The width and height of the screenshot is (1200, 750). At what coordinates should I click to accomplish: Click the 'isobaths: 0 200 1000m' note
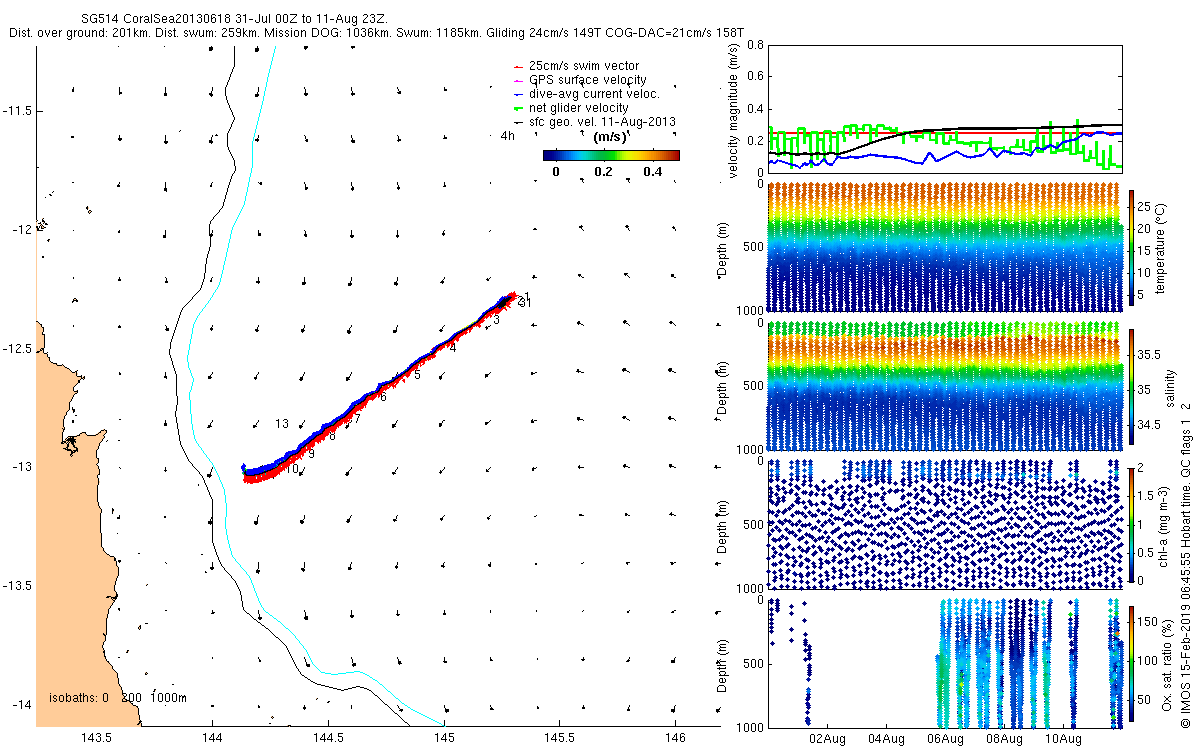(118, 697)
